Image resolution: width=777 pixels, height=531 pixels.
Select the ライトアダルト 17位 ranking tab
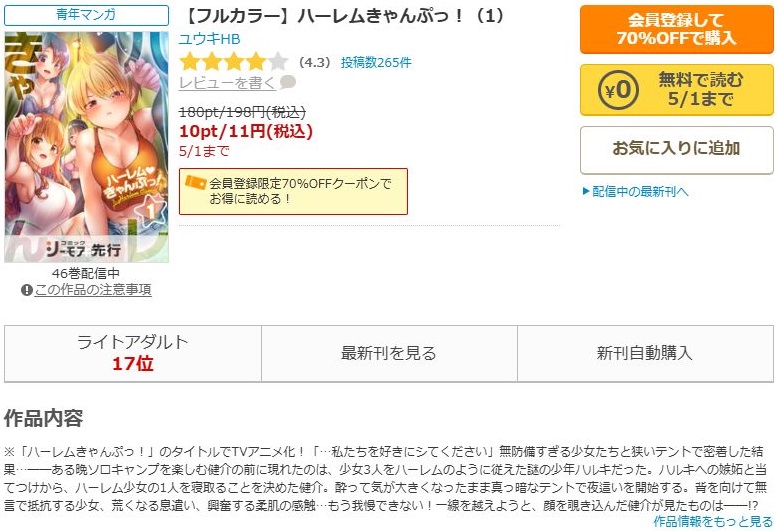coord(133,354)
